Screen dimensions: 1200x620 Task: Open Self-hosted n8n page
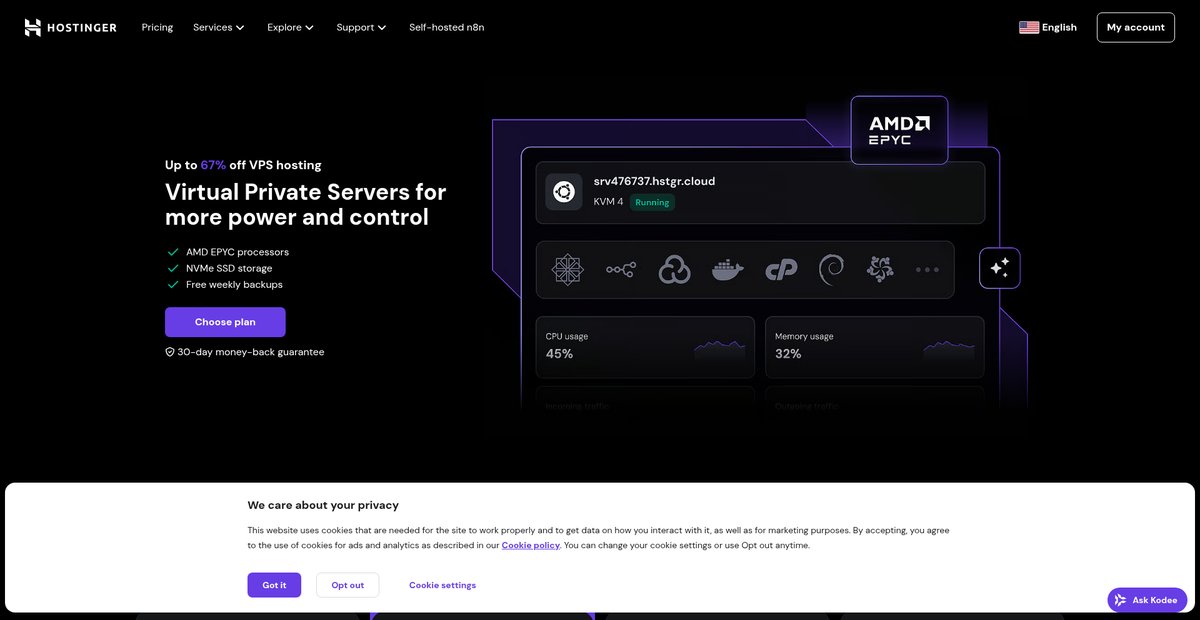tap(445, 27)
